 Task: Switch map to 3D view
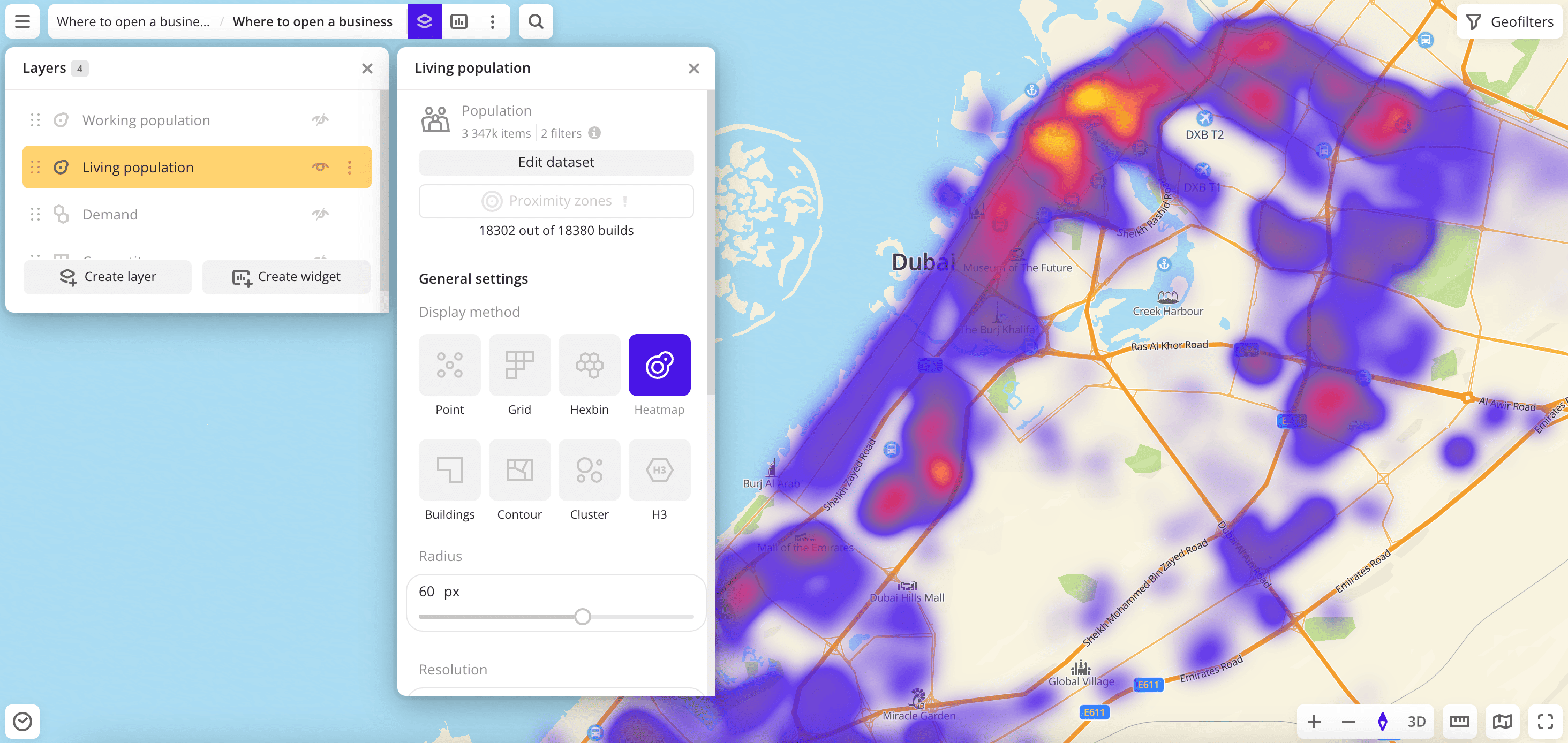1416,722
